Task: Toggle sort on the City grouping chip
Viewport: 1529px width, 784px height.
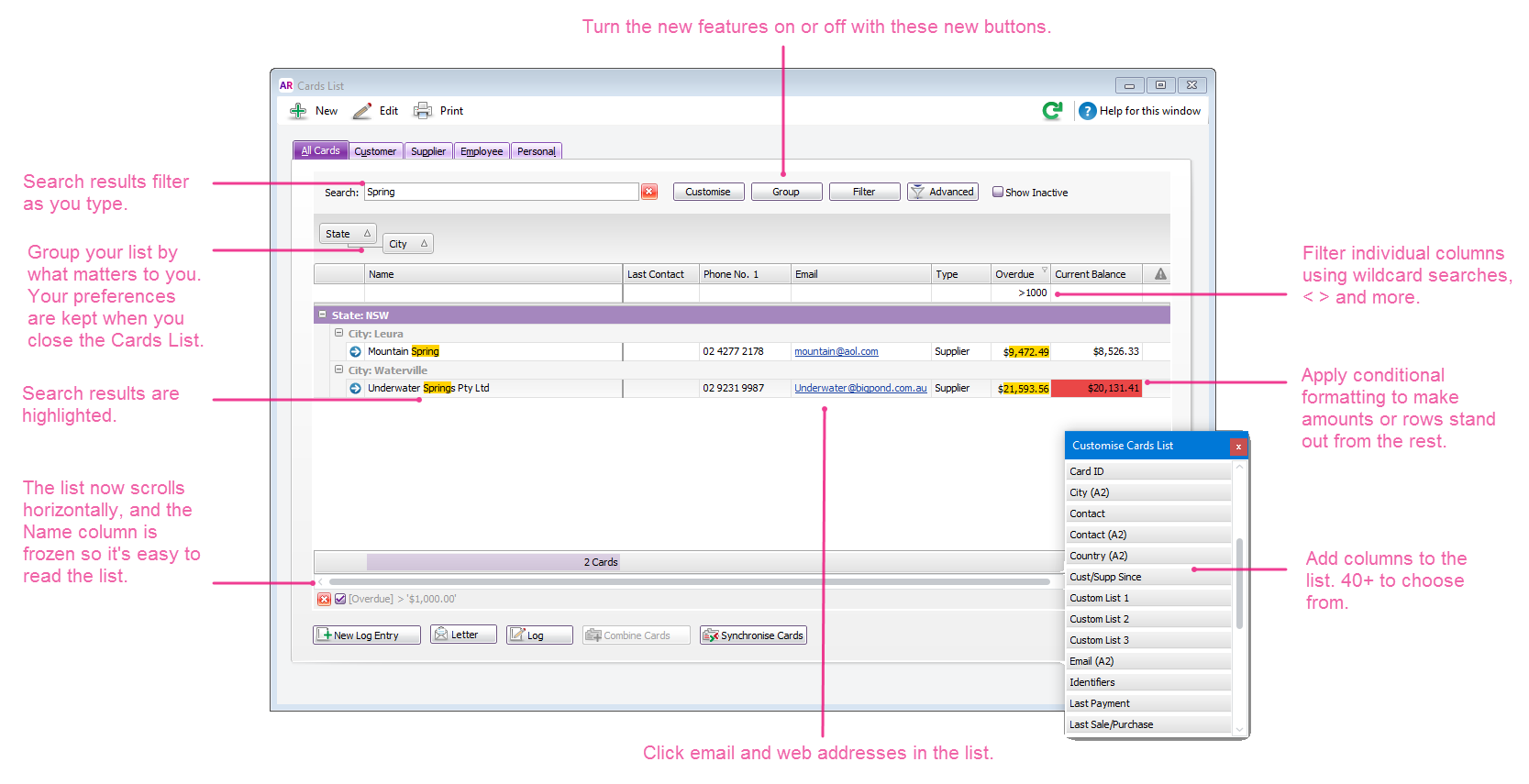Action: 407,244
